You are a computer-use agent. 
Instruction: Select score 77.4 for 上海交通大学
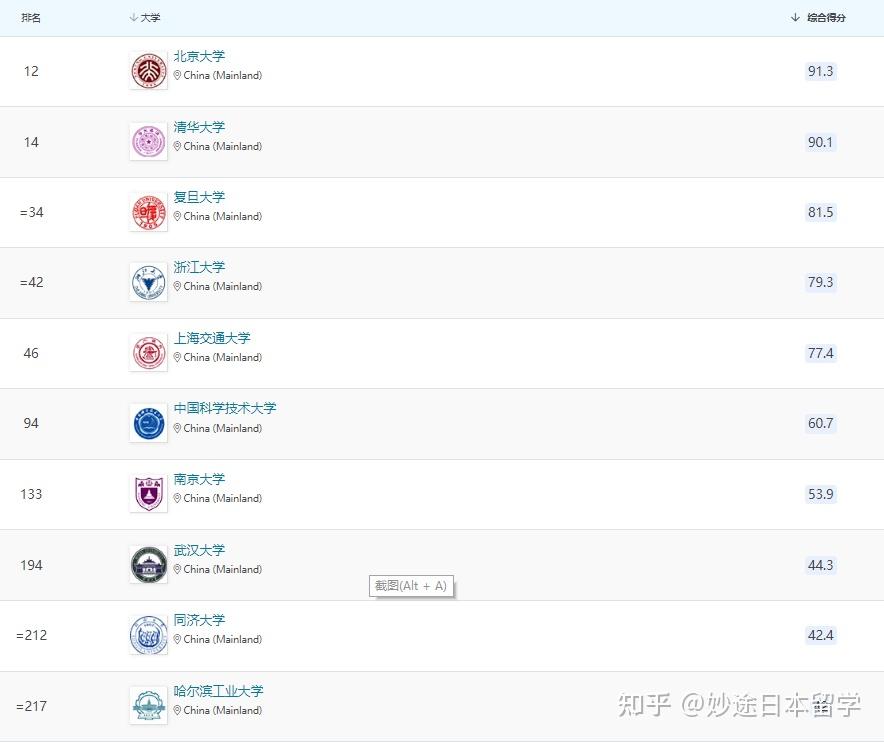point(820,353)
